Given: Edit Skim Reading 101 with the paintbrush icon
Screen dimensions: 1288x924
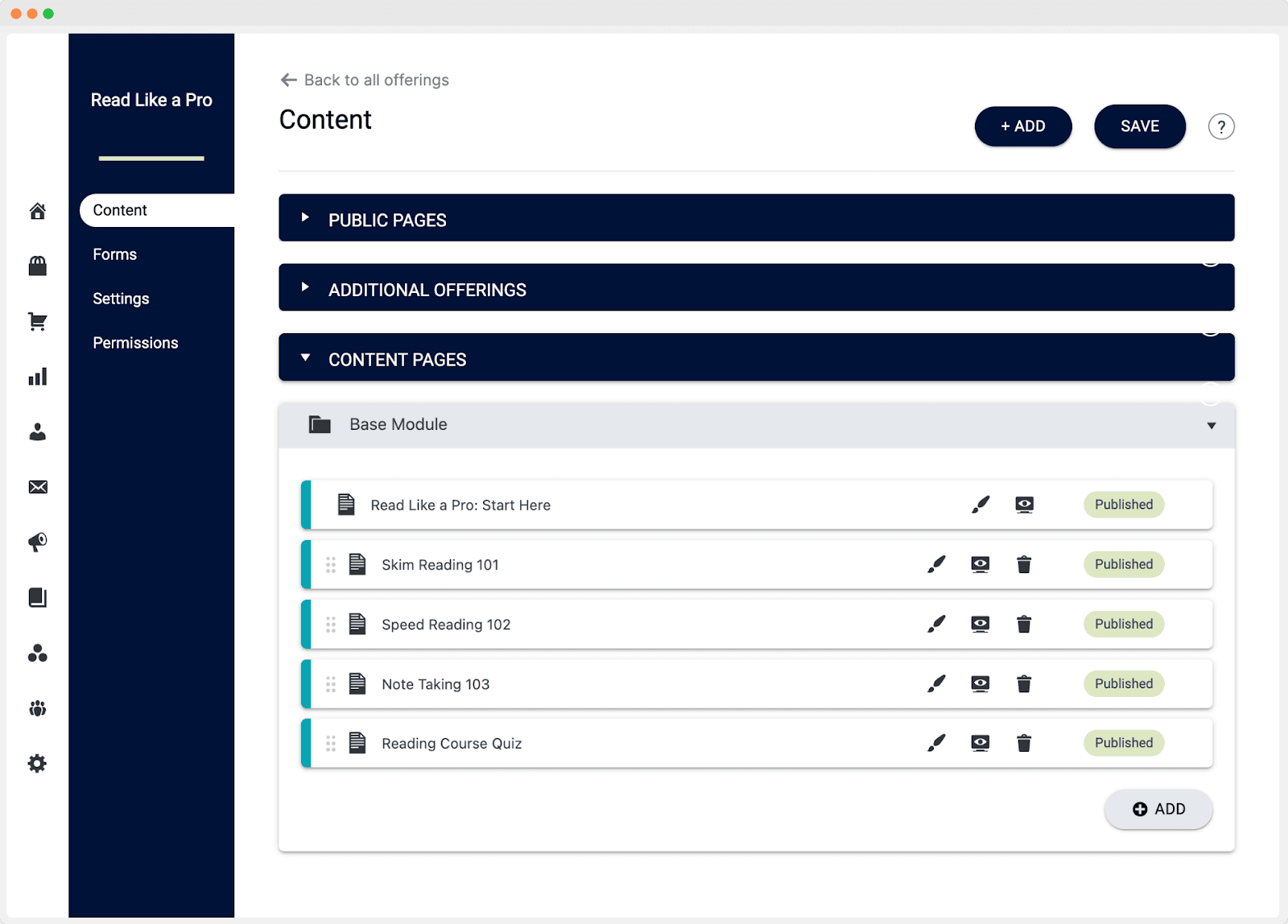Looking at the screenshot, I should pyautogui.click(x=936, y=564).
